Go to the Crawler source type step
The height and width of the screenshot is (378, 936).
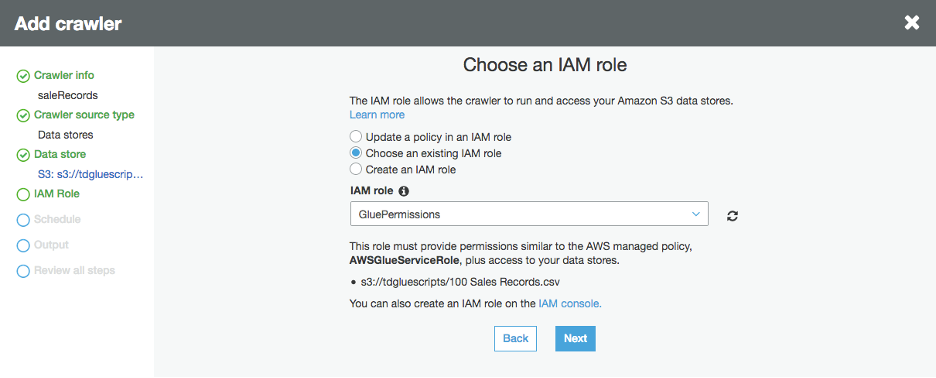[x=84, y=115]
